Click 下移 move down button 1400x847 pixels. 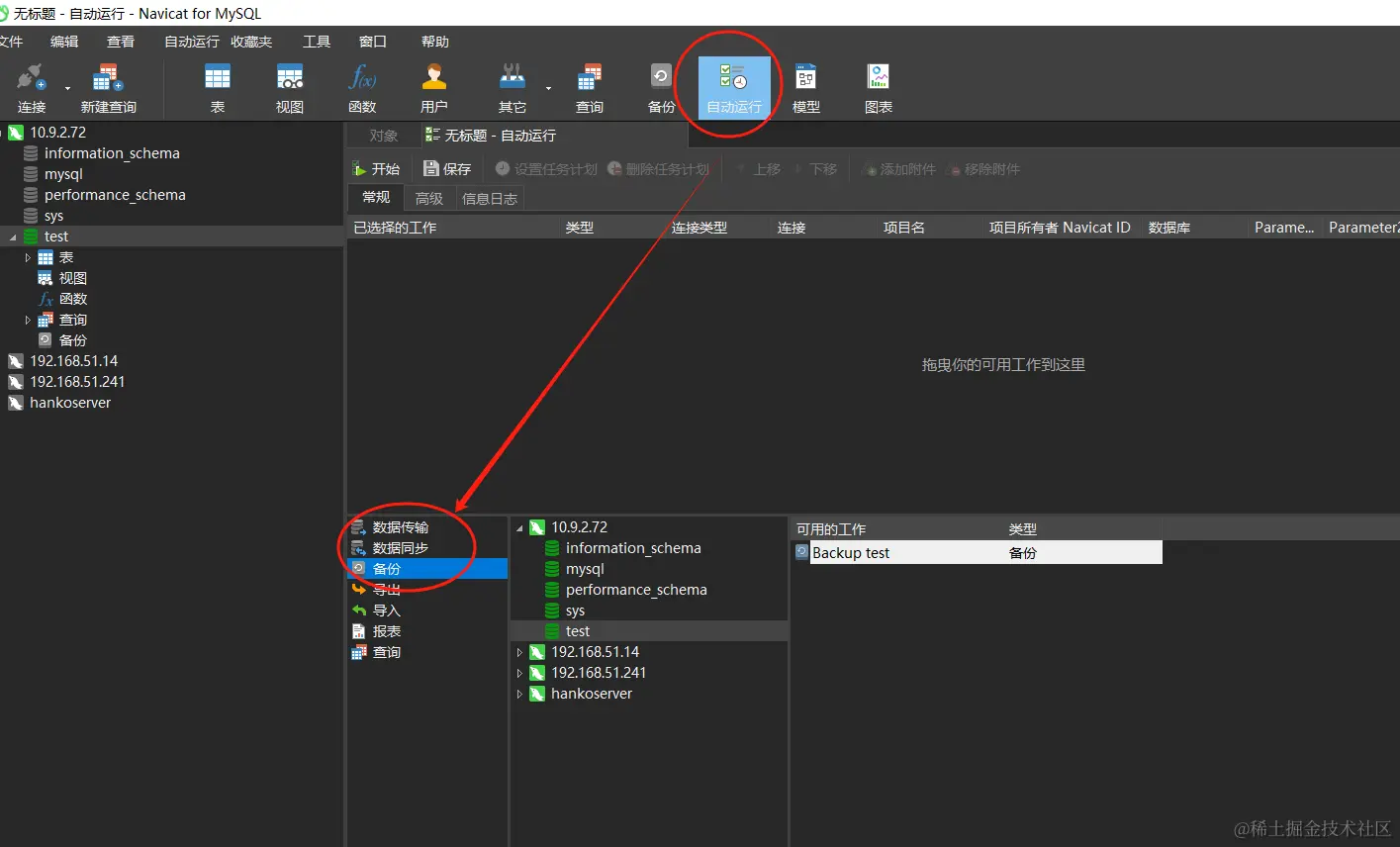click(814, 169)
